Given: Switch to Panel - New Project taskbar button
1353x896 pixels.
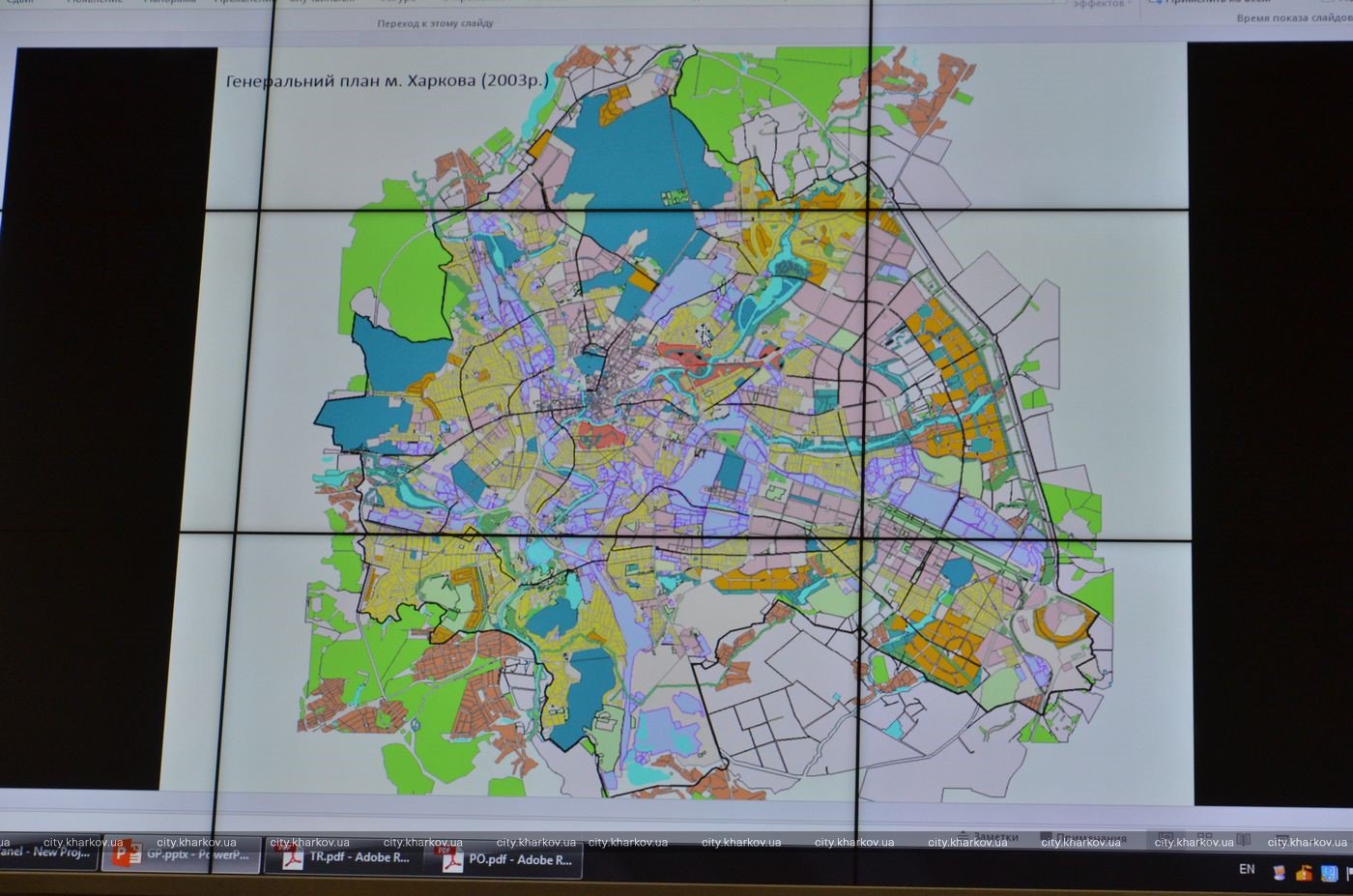Looking at the screenshot, I should coord(48,853).
